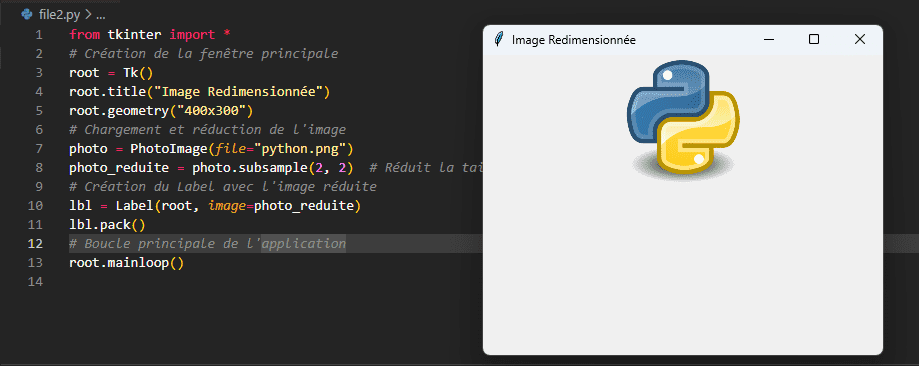The width and height of the screenshot is (919, 366).
Task: Open the breadcrumb ellipsis after file2.py
Action: point(100,15)
